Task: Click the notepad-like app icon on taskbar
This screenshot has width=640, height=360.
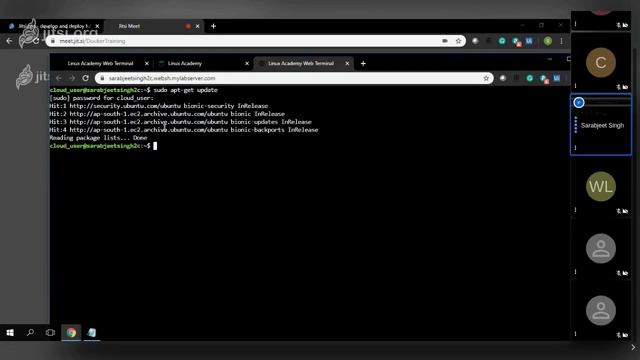Action: pyautogui.click(x=92, y=333)
